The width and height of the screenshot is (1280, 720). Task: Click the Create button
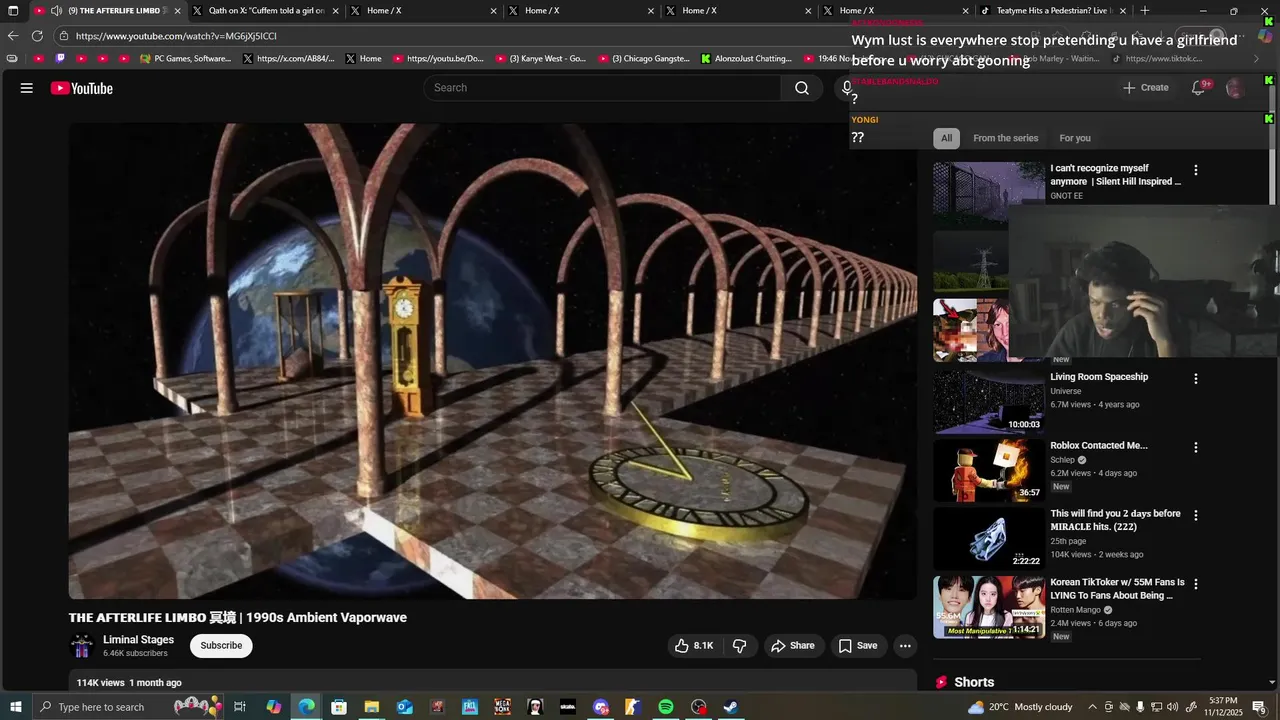1145,88
